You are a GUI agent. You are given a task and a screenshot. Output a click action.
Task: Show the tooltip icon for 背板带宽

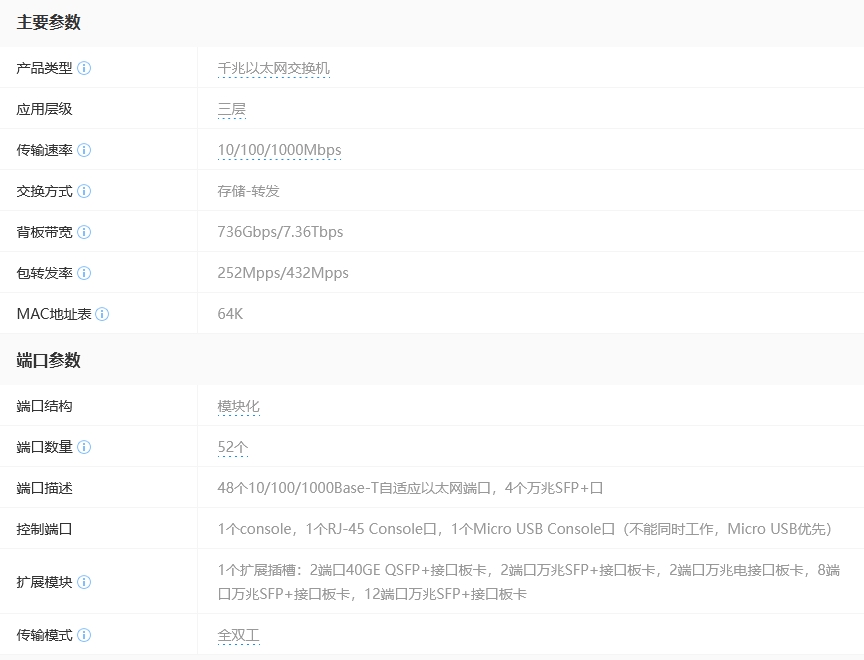click(x=84, y=232)
